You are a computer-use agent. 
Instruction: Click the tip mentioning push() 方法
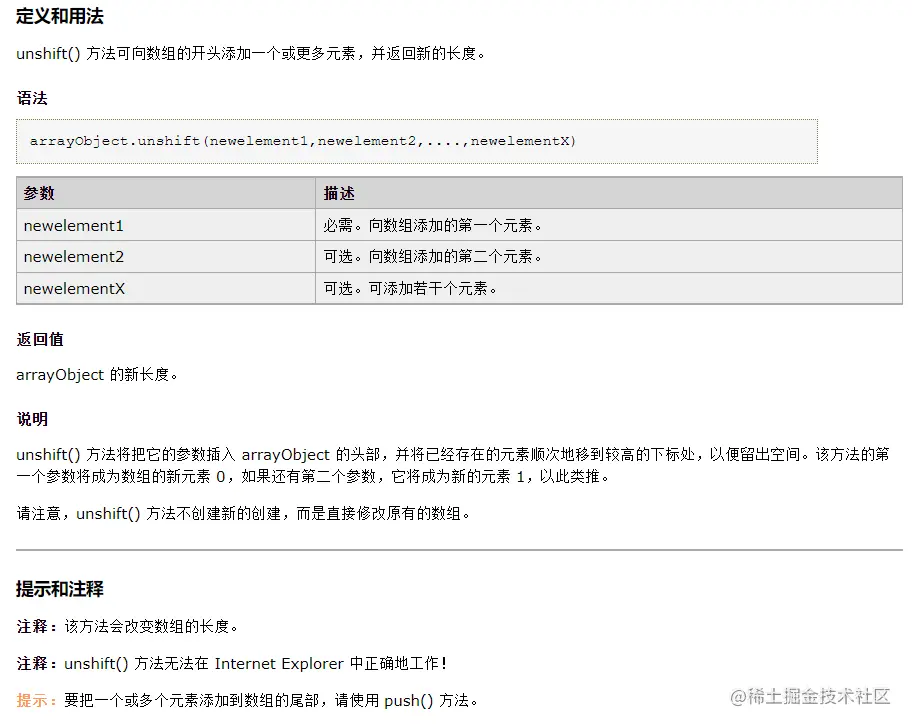(x=247, y=700)
